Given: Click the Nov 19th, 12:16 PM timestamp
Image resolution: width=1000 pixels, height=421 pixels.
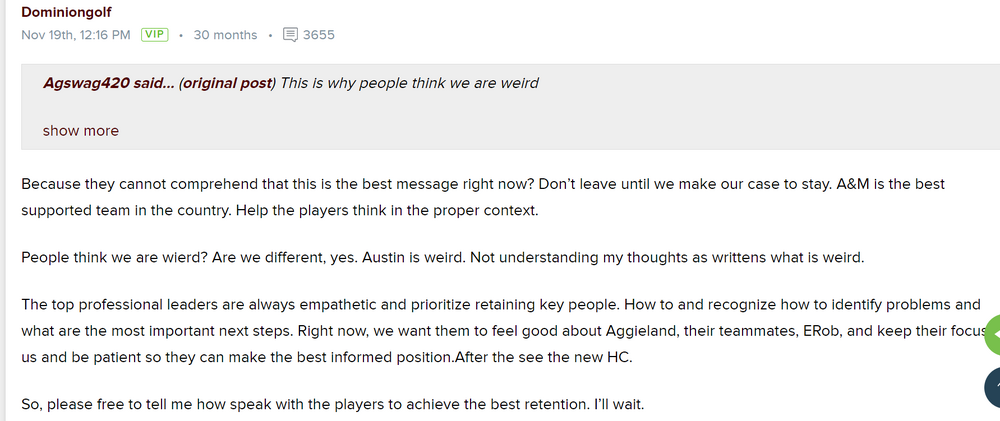Looking at the screenshot, I should click(76, 35).
